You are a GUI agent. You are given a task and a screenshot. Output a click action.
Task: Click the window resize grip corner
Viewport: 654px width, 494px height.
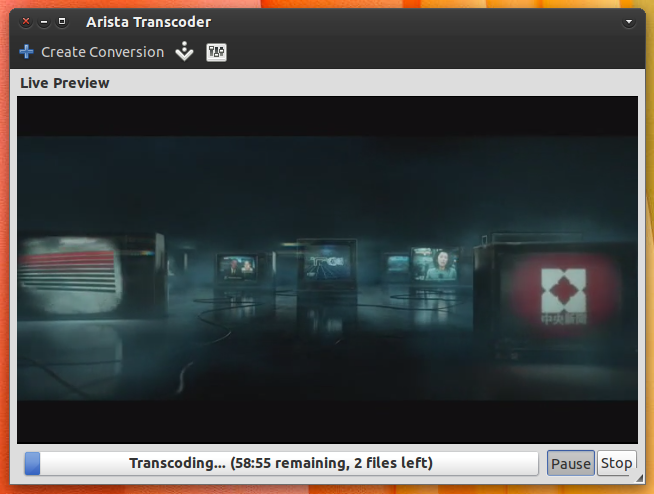640,479
